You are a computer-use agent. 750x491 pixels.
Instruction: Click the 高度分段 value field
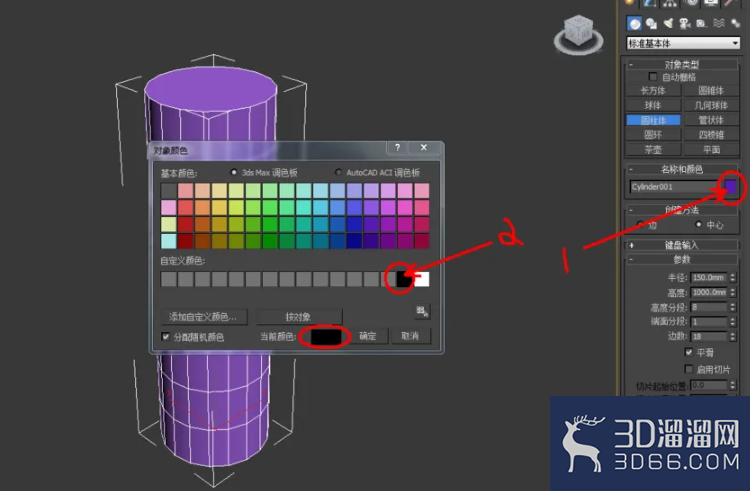pyautogui.click(x=709, y=307)
